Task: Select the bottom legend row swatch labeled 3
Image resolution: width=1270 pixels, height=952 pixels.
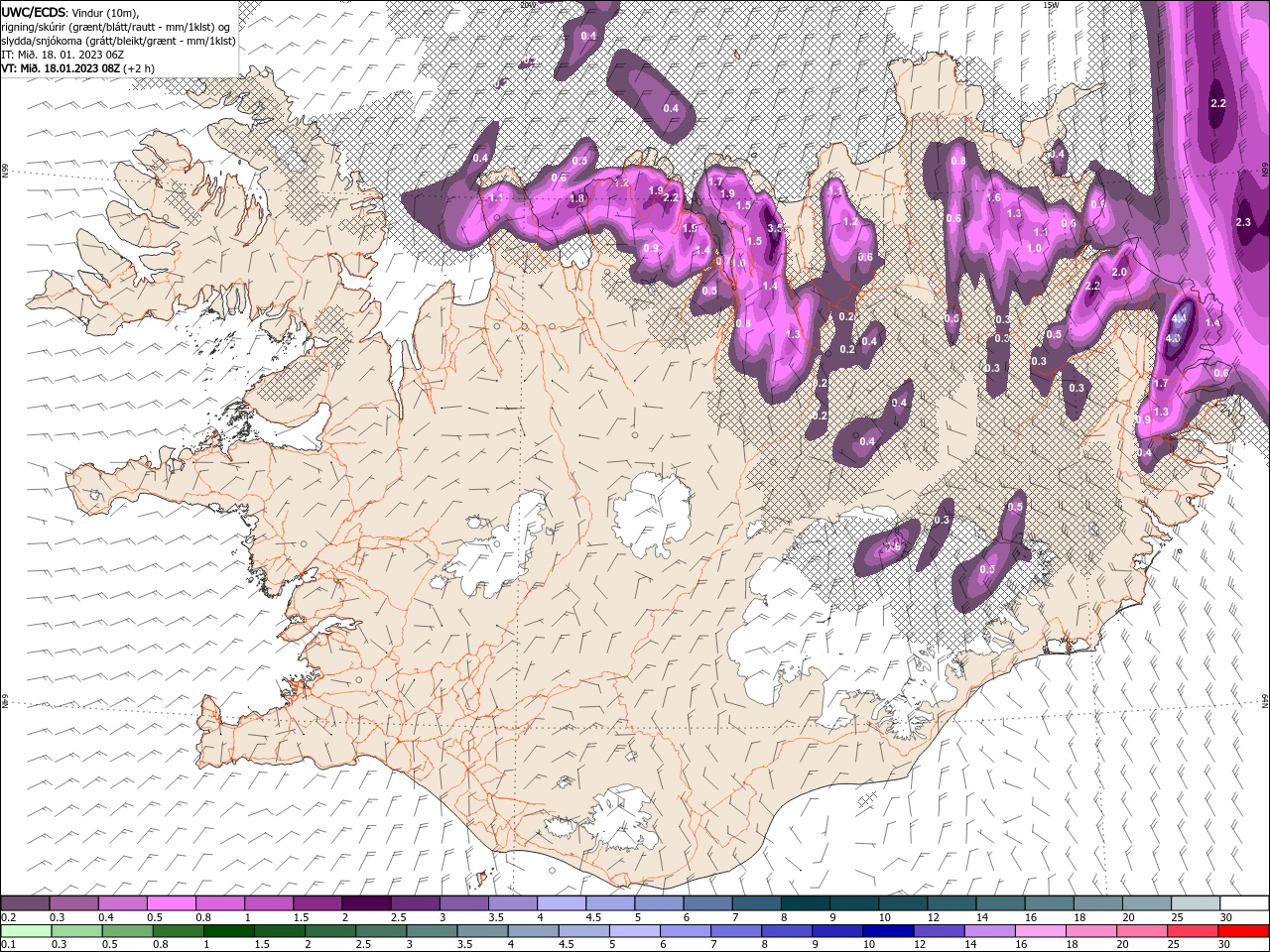Action: (432, 930)
